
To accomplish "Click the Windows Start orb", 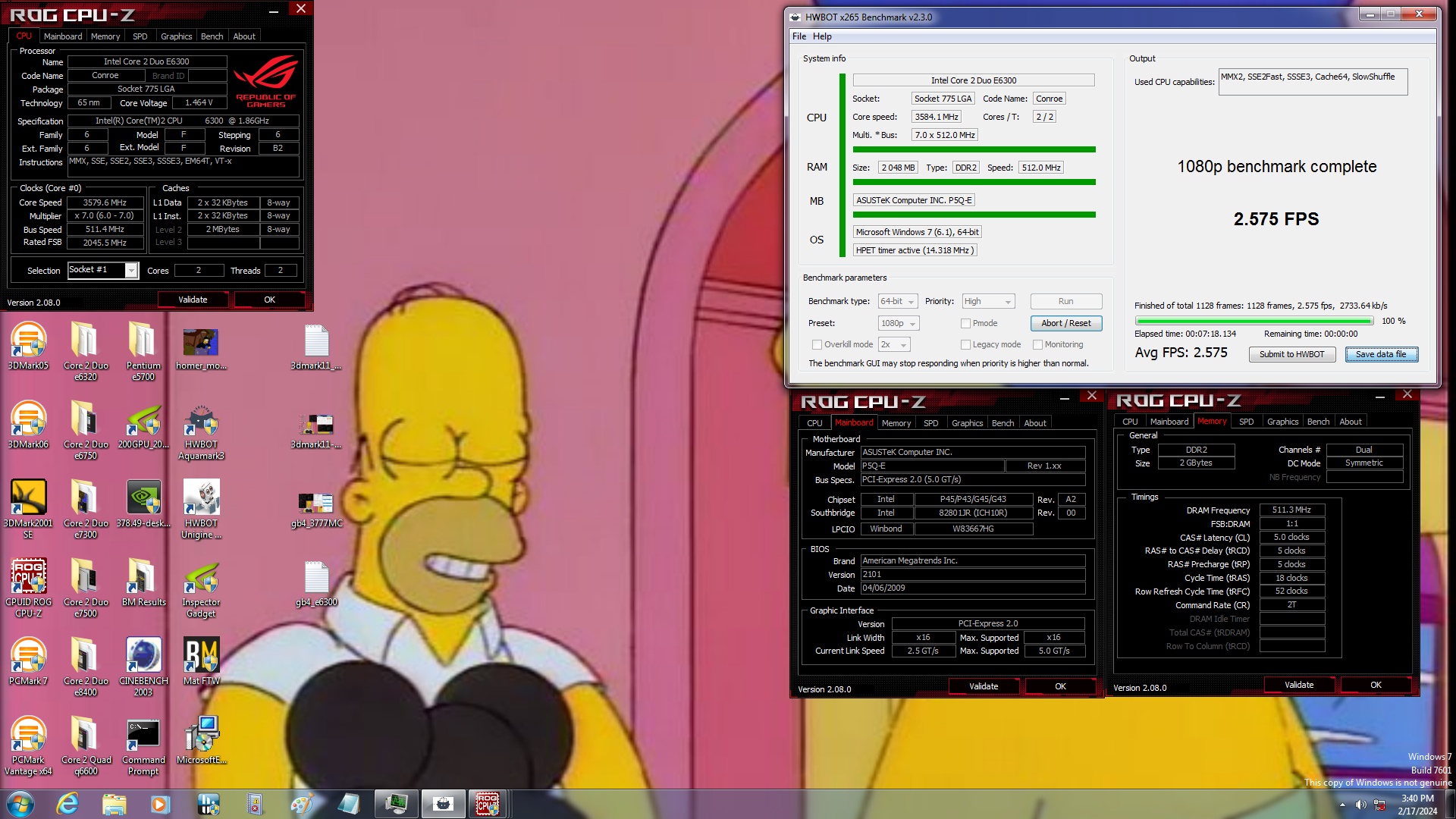I will pyautogui.click(x=20, y=804).
